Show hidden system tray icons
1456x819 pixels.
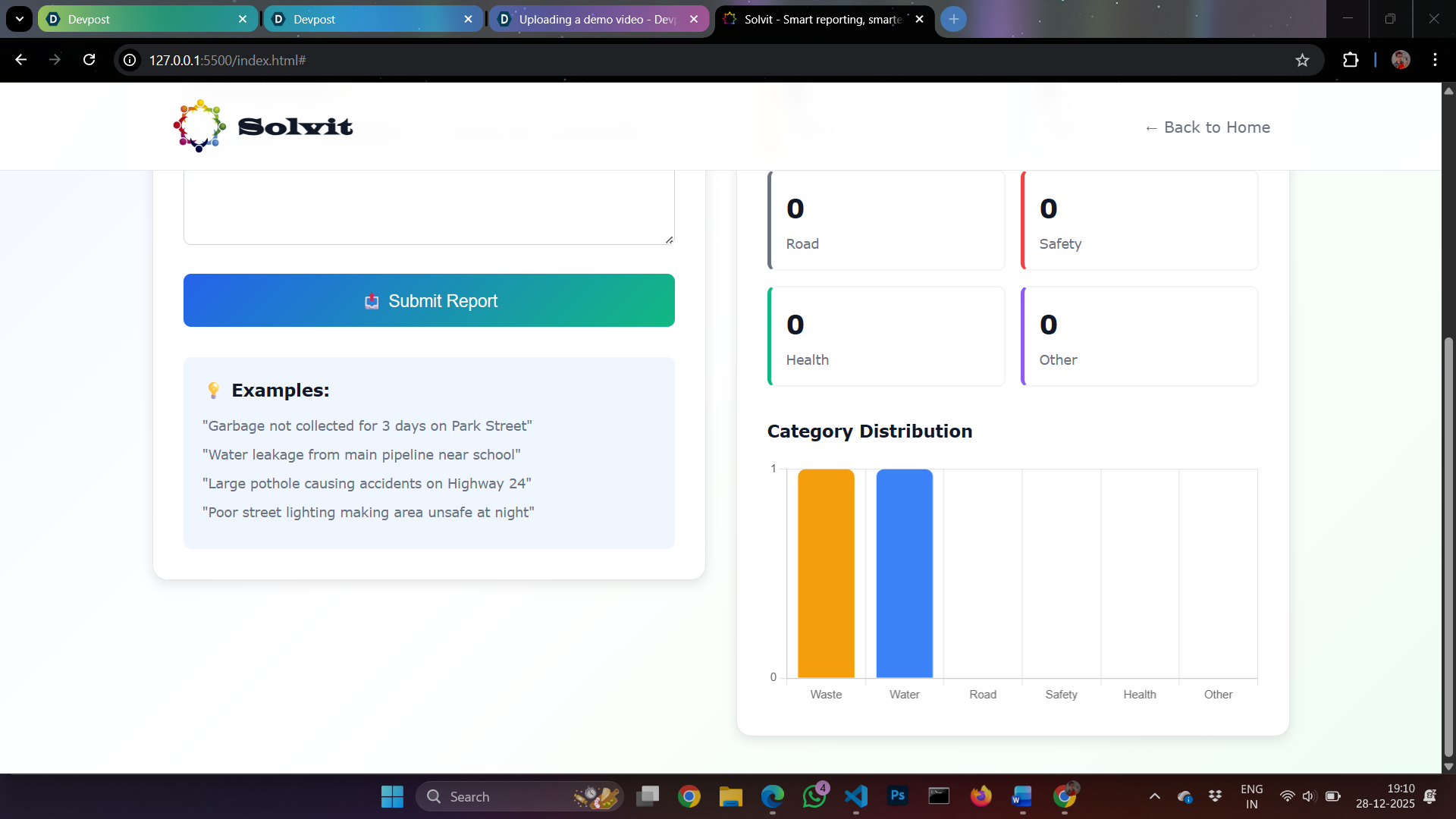click(1154, 796)
